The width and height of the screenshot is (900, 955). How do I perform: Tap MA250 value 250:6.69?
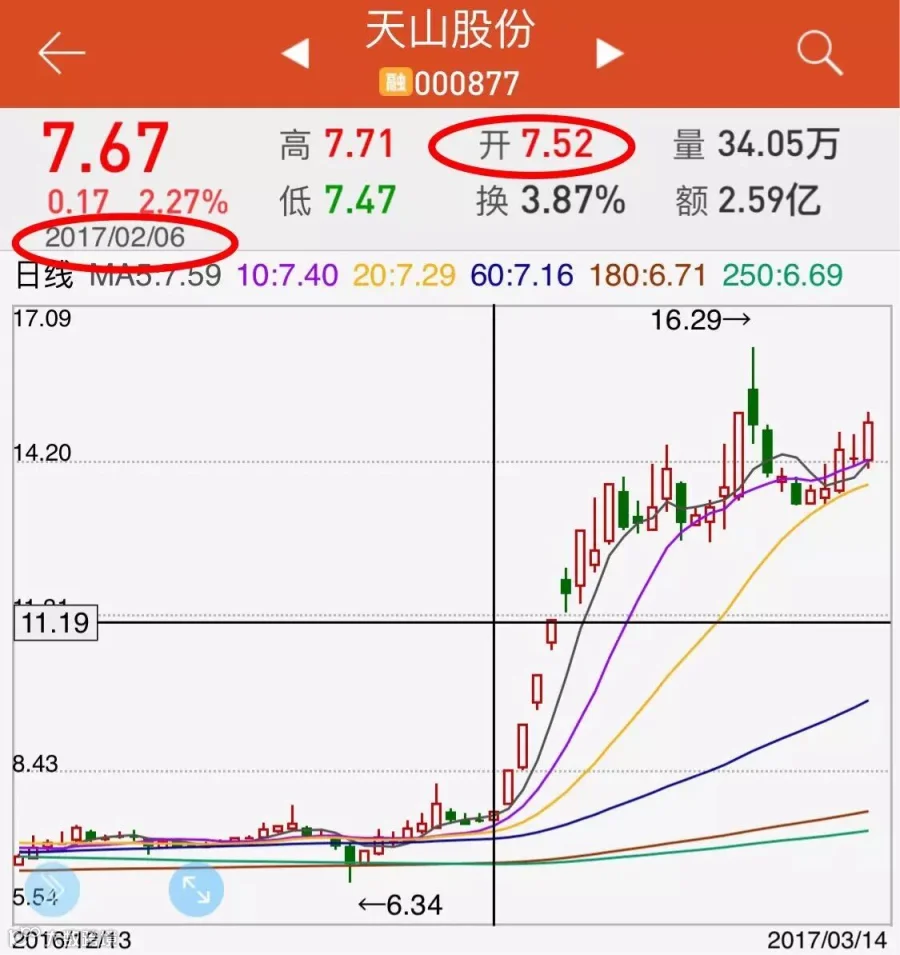pos(783,275)
